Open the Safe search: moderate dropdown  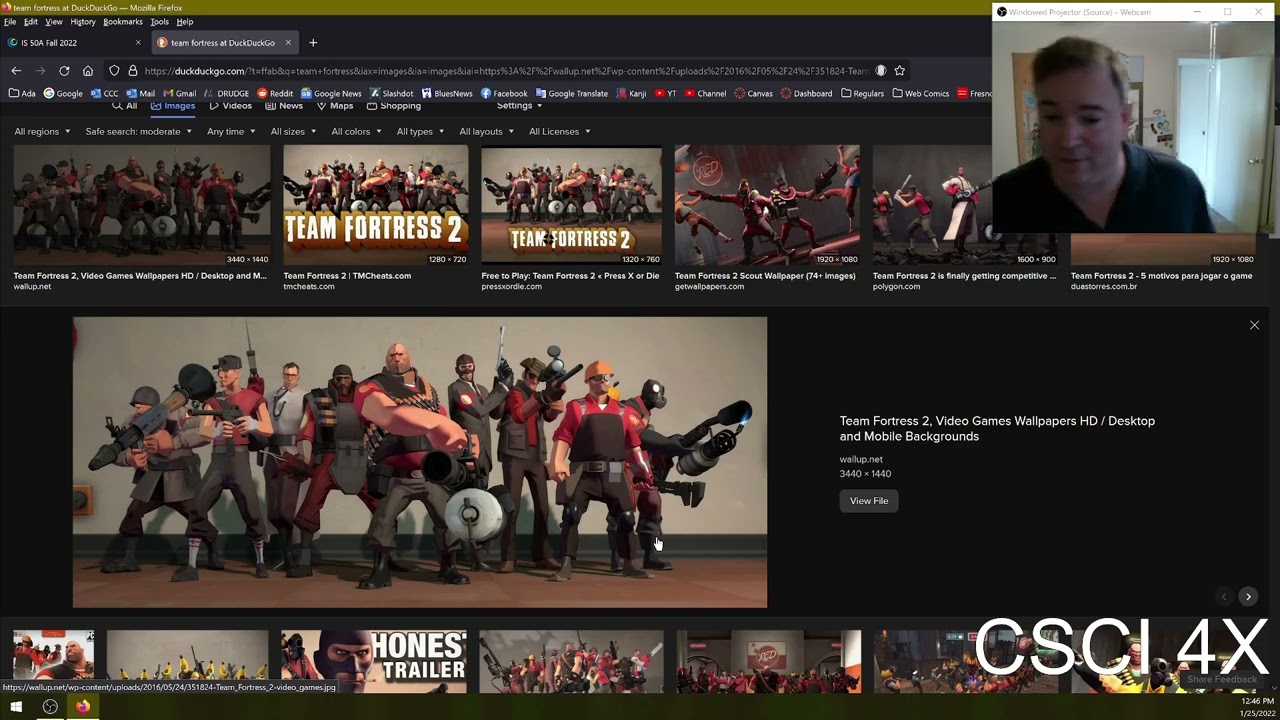tap(138, 132)
